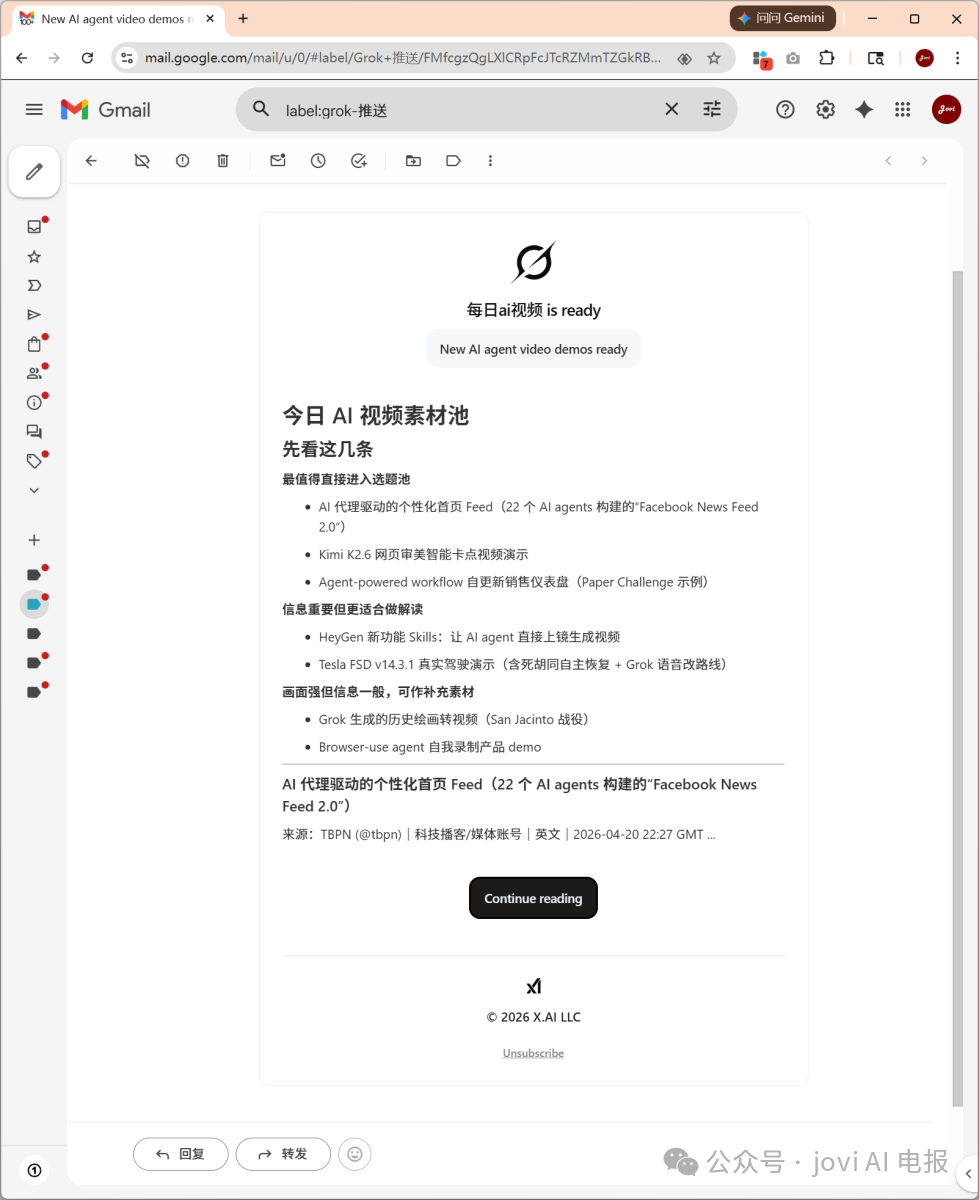The image size is (979, 1200).
Task: Click the 回复 reply button
Action: [180, 1154]
